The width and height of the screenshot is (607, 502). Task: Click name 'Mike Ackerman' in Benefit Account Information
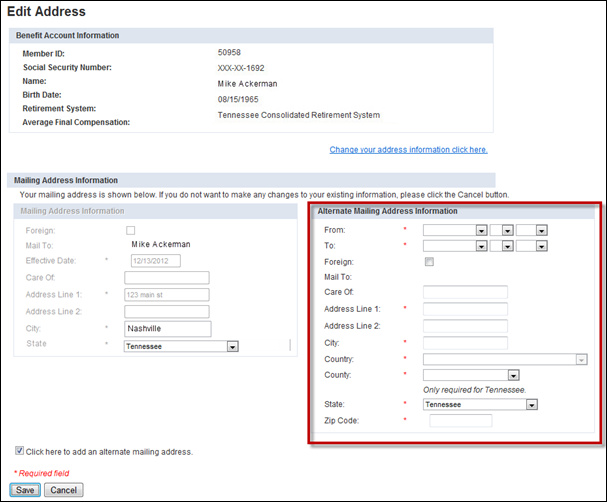pyautogui.click(x=247, y=84)
